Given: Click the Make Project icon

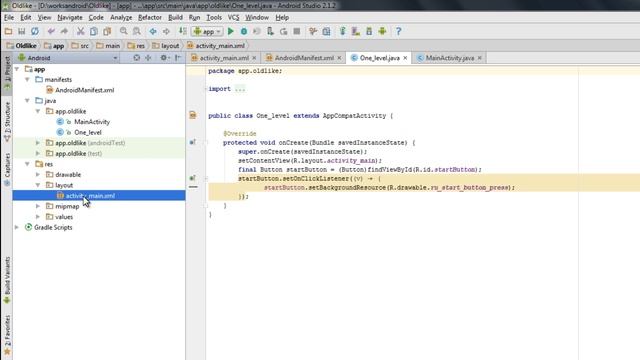Looking at the screenshot, I should point(182,31).
